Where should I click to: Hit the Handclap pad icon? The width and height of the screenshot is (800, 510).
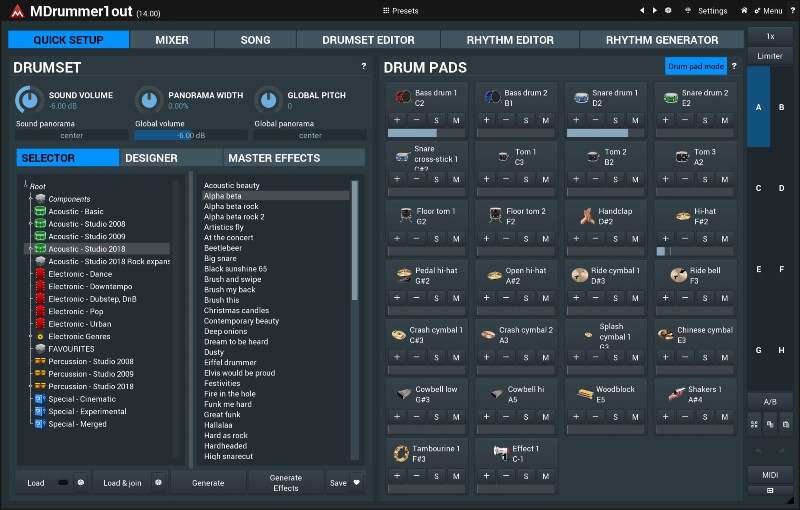[x=587, y=216]
